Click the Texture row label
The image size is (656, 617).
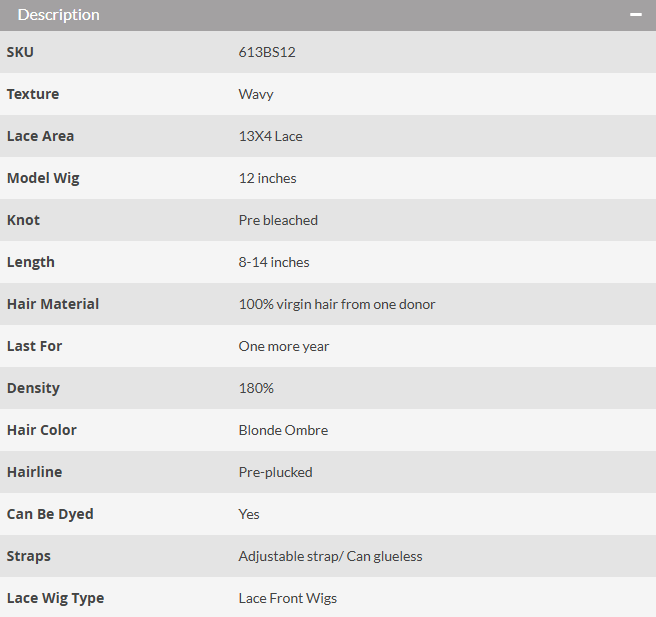(x=33, y=94)
